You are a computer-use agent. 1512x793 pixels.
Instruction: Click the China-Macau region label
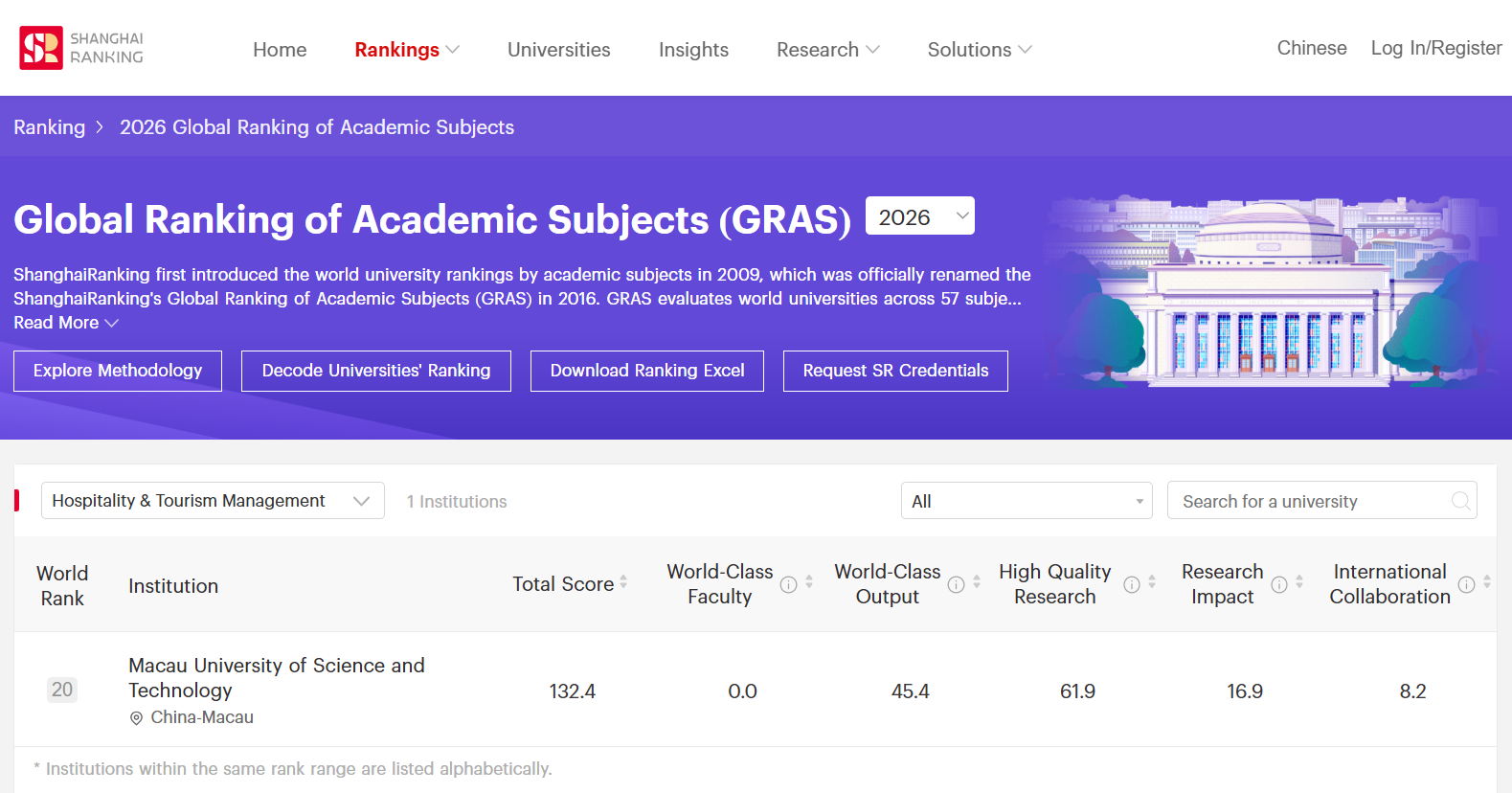point(202,717)
